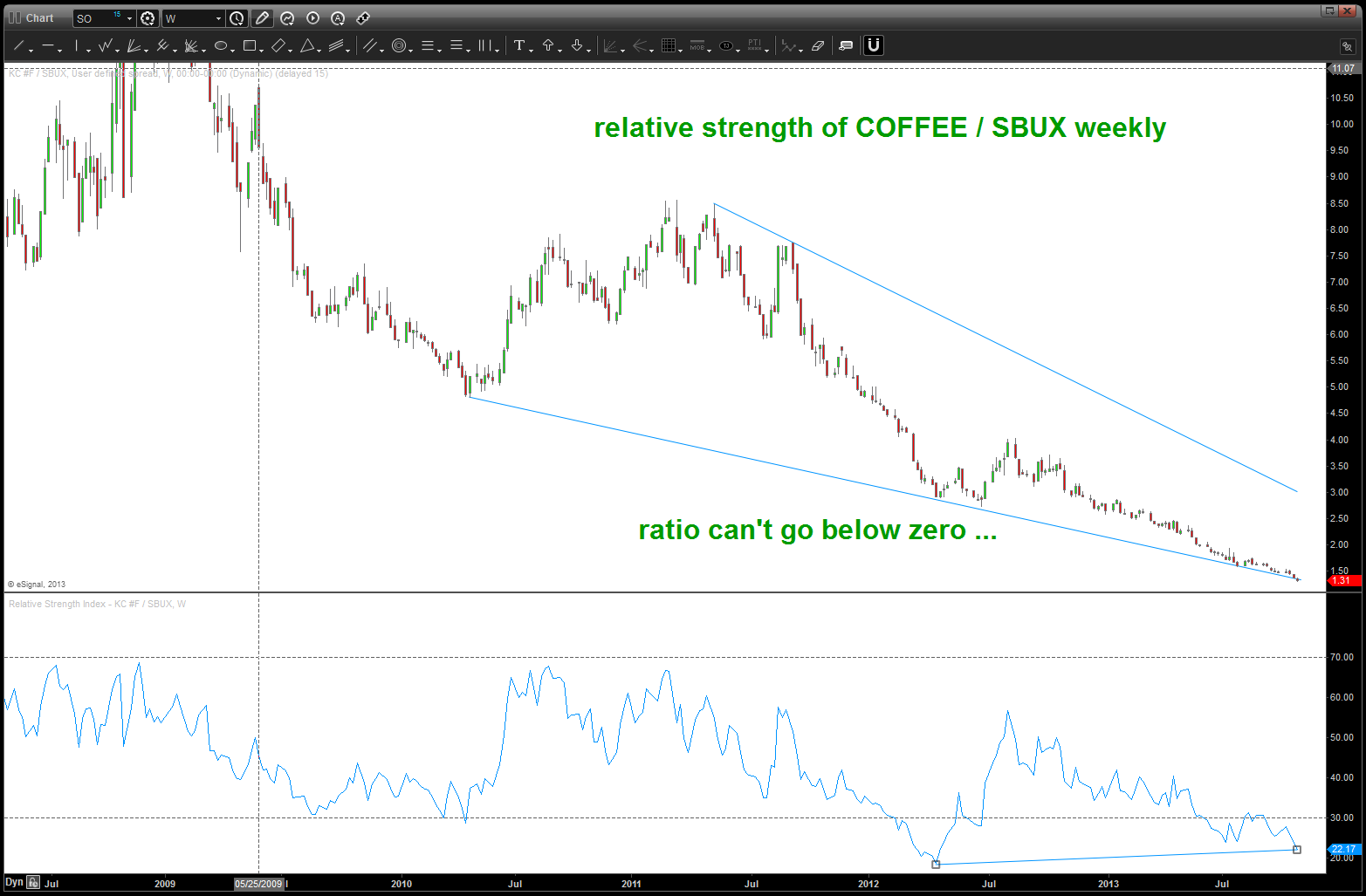The width and height of the screenshot is (1366, 896).
Task: Expand the horizontal line tool options arrow
Action: pos(61,51)
